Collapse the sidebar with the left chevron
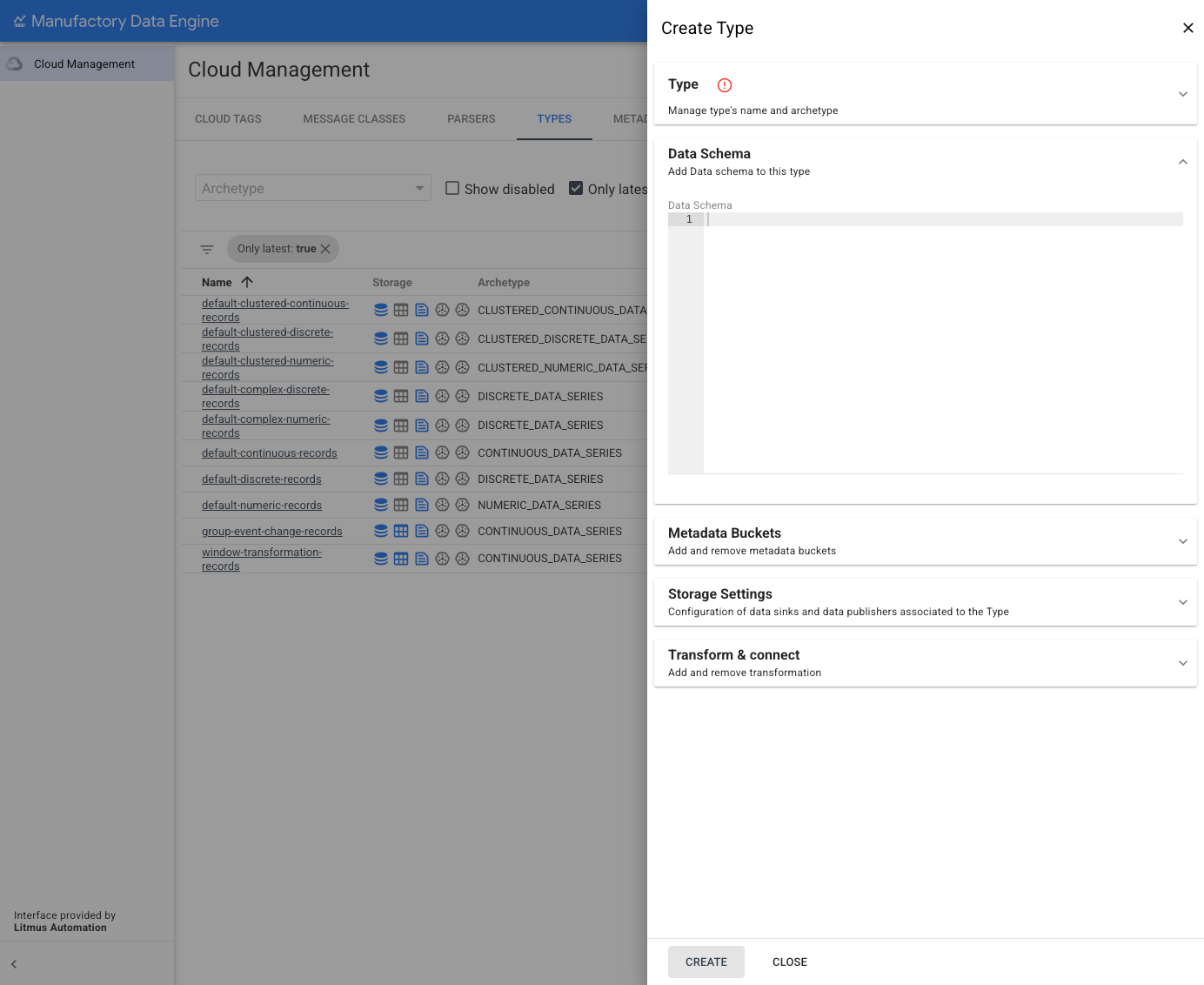This screenshot has height=985, width=1204. click(x=14, y=964)
